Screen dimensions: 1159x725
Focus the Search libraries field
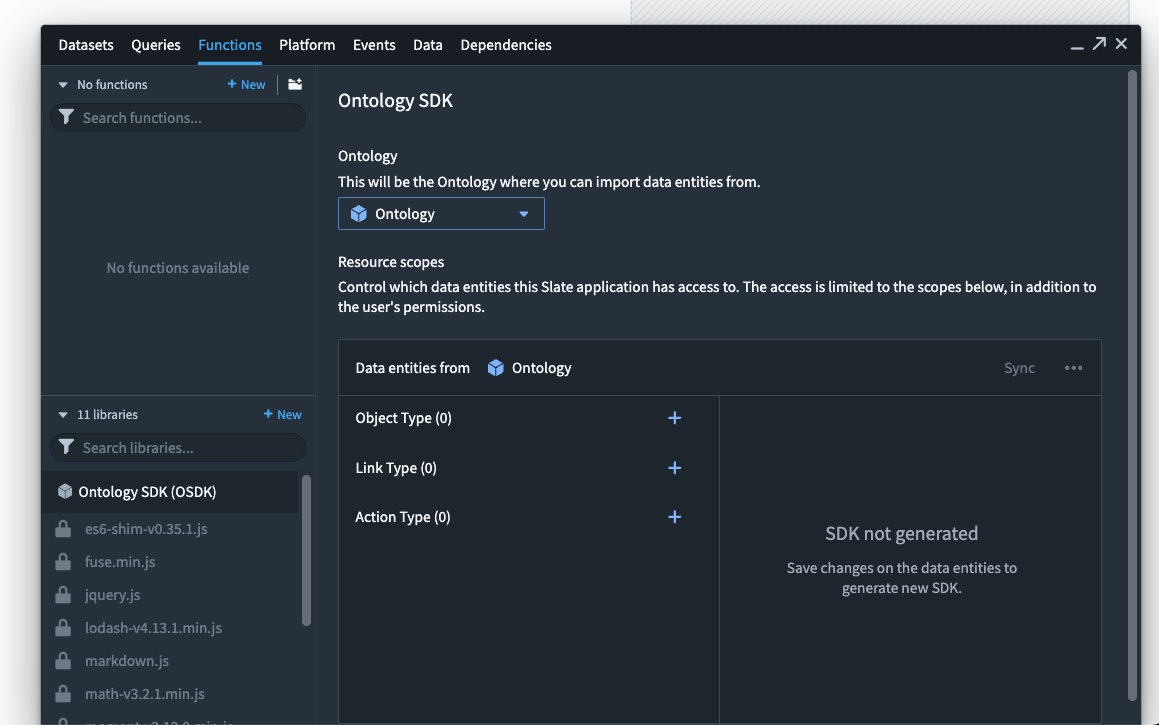coord(178,448)
